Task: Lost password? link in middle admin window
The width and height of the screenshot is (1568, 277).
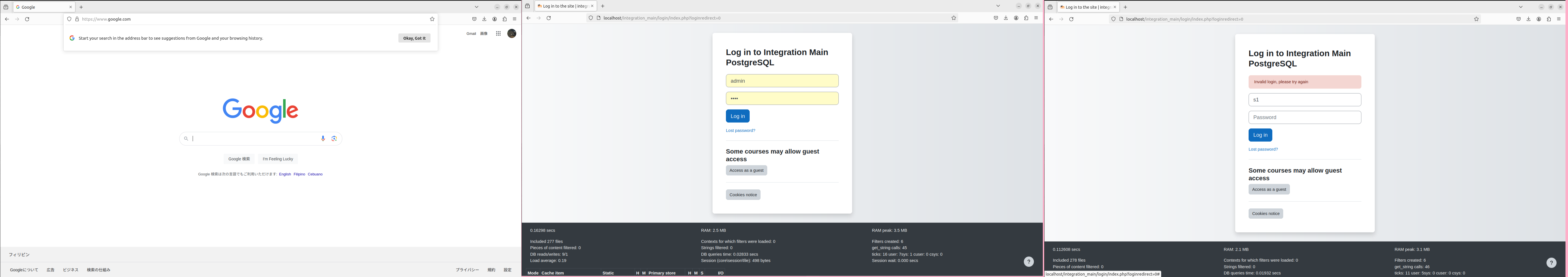Action: tap(741, 130)
